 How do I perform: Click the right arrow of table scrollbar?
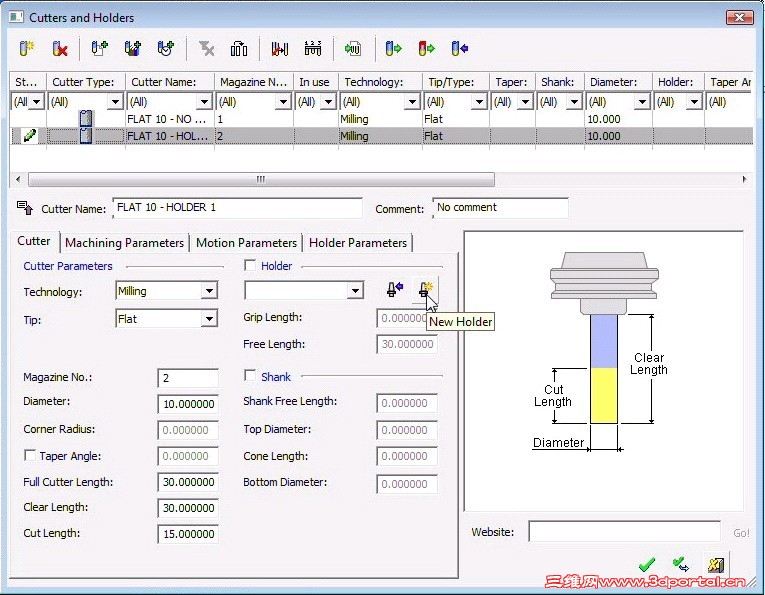(x=744, y=179)
